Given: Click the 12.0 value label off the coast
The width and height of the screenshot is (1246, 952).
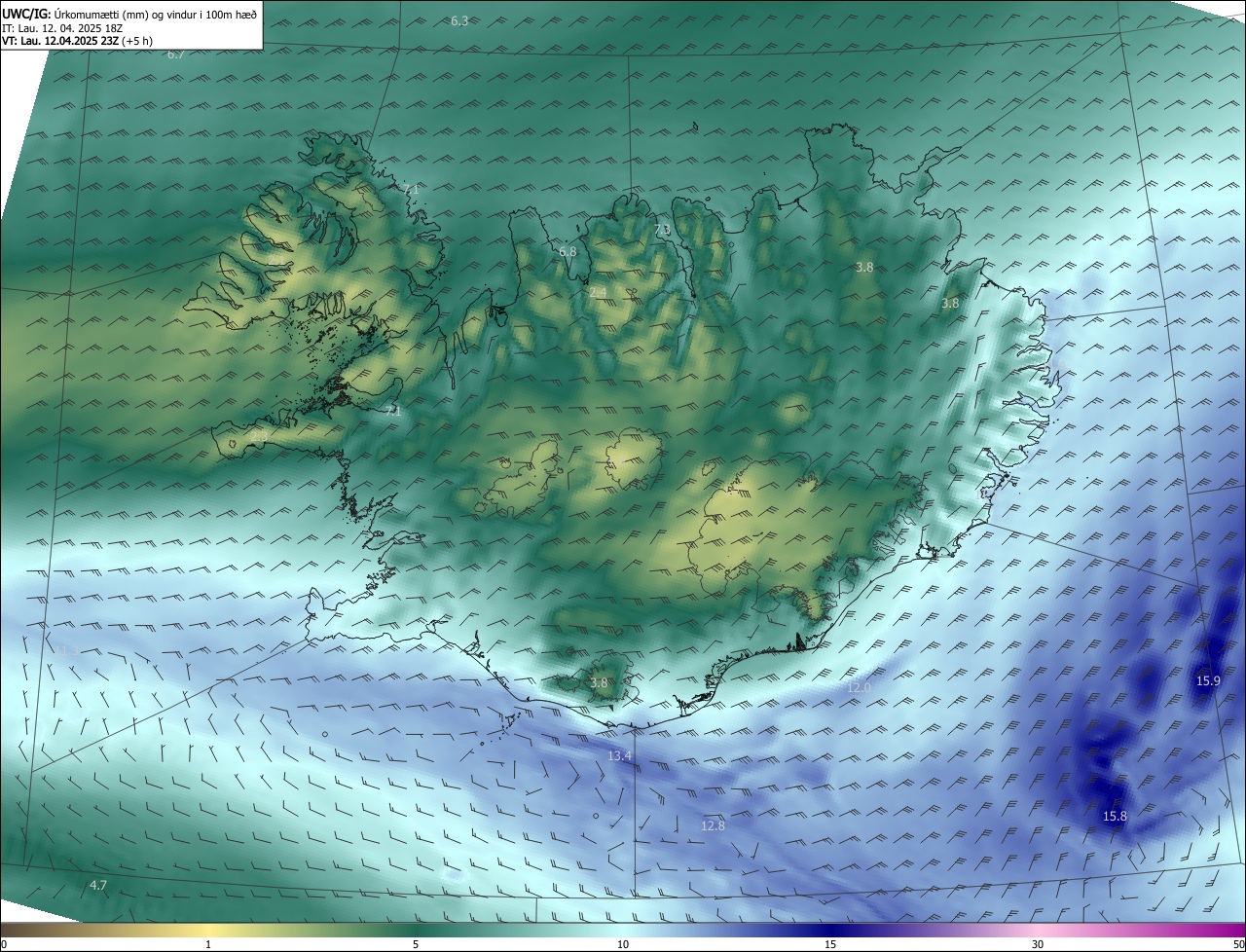Looking at the screenshot, I should click(859, 687).
